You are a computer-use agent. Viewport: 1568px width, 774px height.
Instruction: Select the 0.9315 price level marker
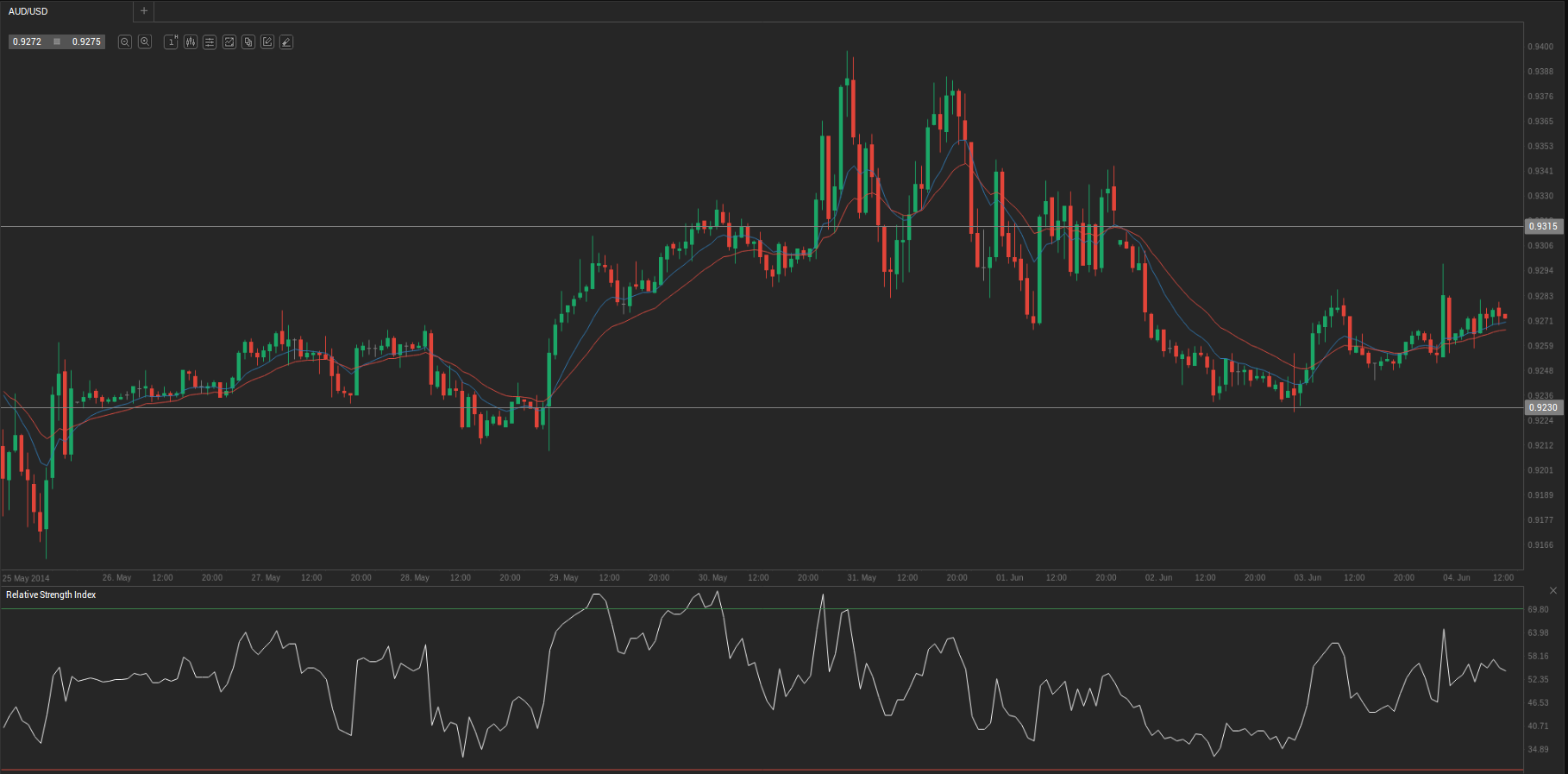pos(1543,226)
